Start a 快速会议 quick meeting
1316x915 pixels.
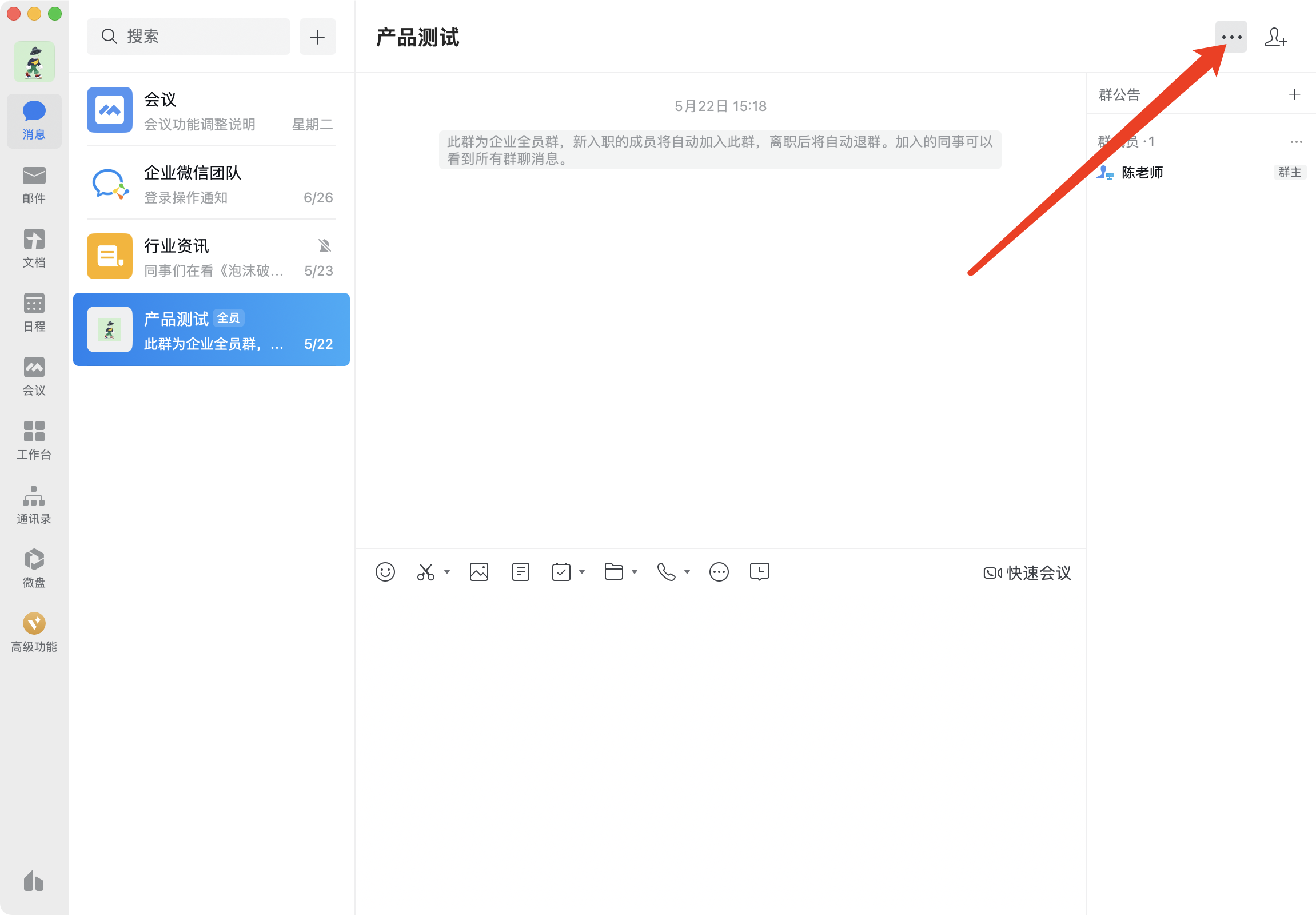point(1027,574)
